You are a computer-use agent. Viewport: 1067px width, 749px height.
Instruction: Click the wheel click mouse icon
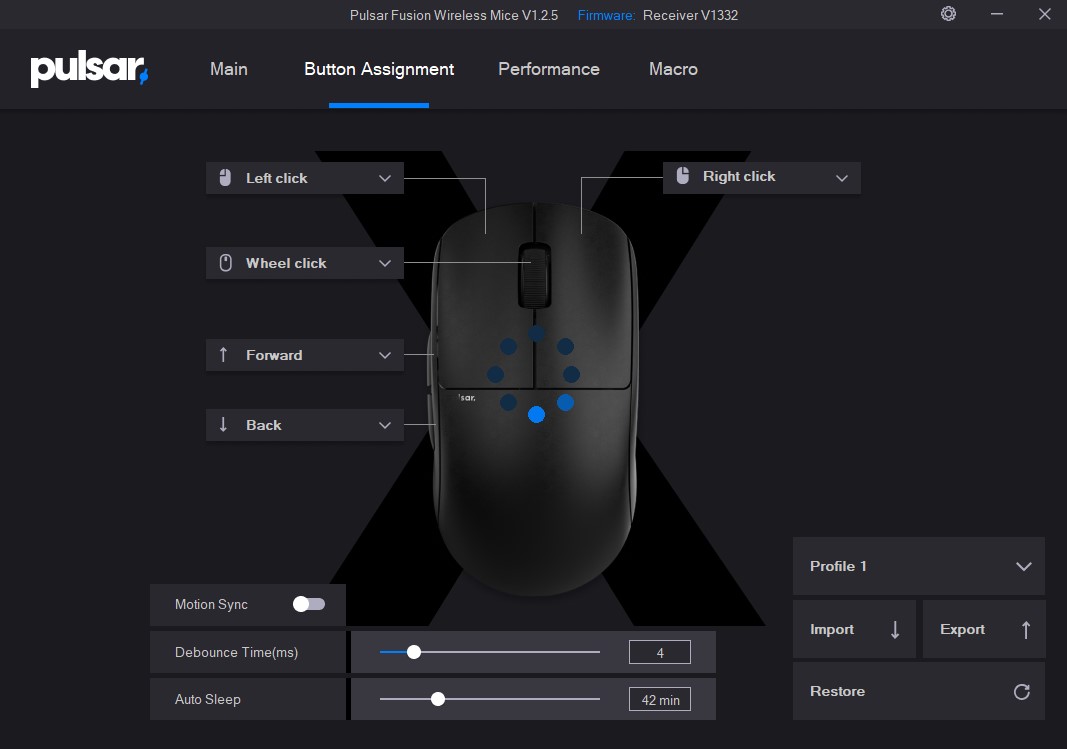tap(225, 263)
